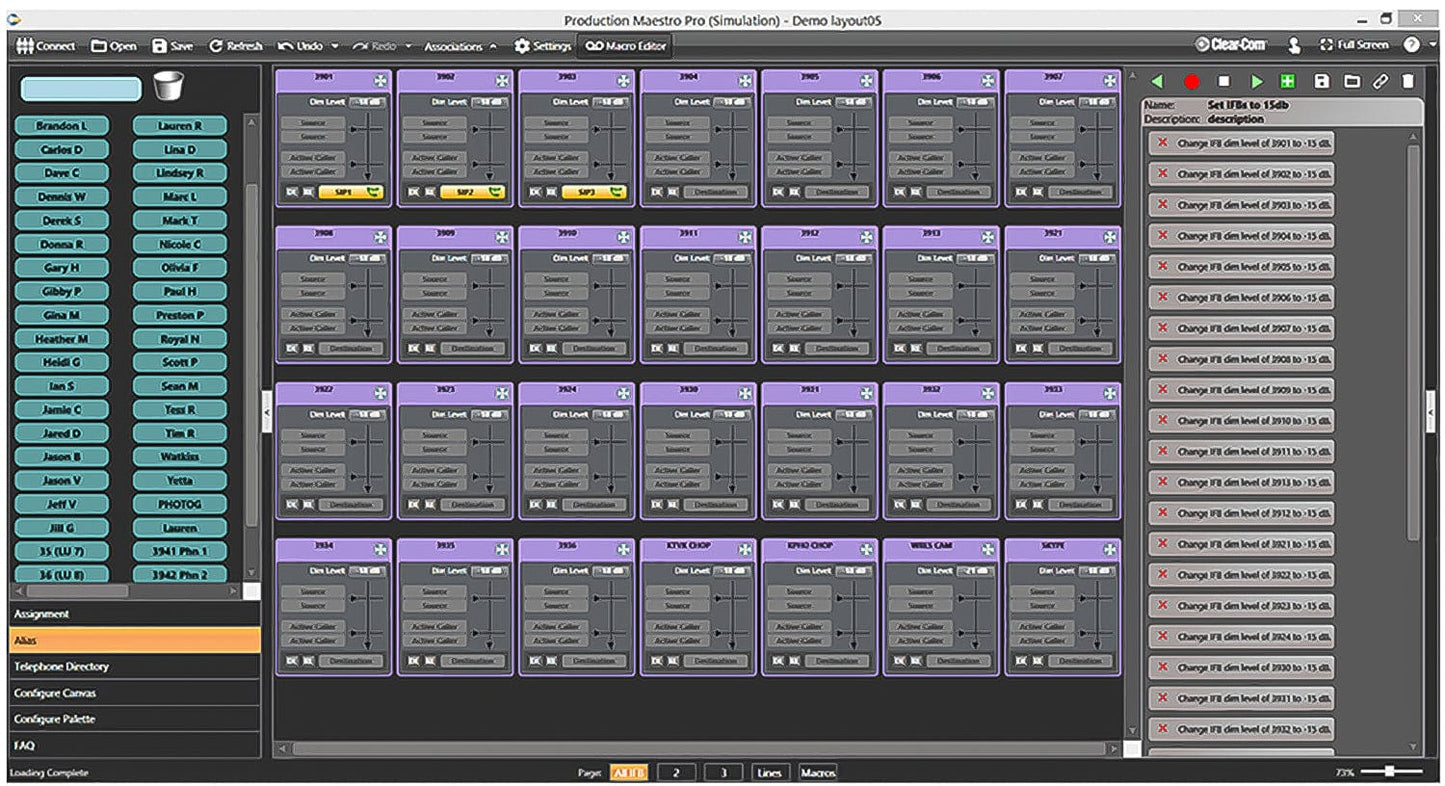Open Telephone Directory section

[x=135, y=666]
